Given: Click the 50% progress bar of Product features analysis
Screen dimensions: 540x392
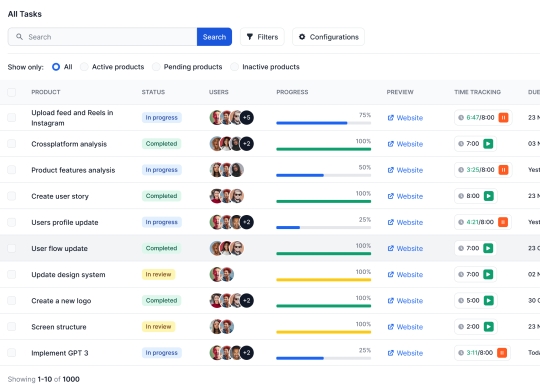Looking at the screenshot, I should pyautogui.click(x=324, y=175).
